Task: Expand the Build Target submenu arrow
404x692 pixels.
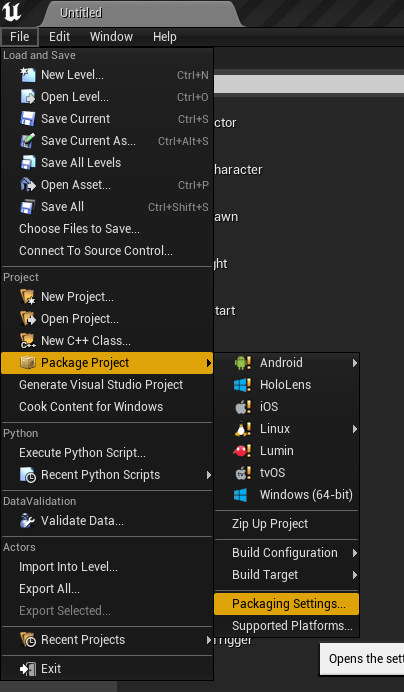Action: (x=355, y=575)
